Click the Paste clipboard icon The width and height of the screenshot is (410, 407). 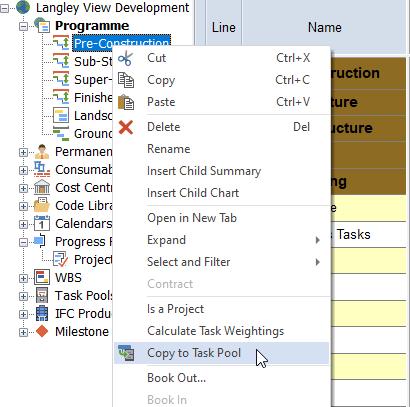(x=126, y=102)
